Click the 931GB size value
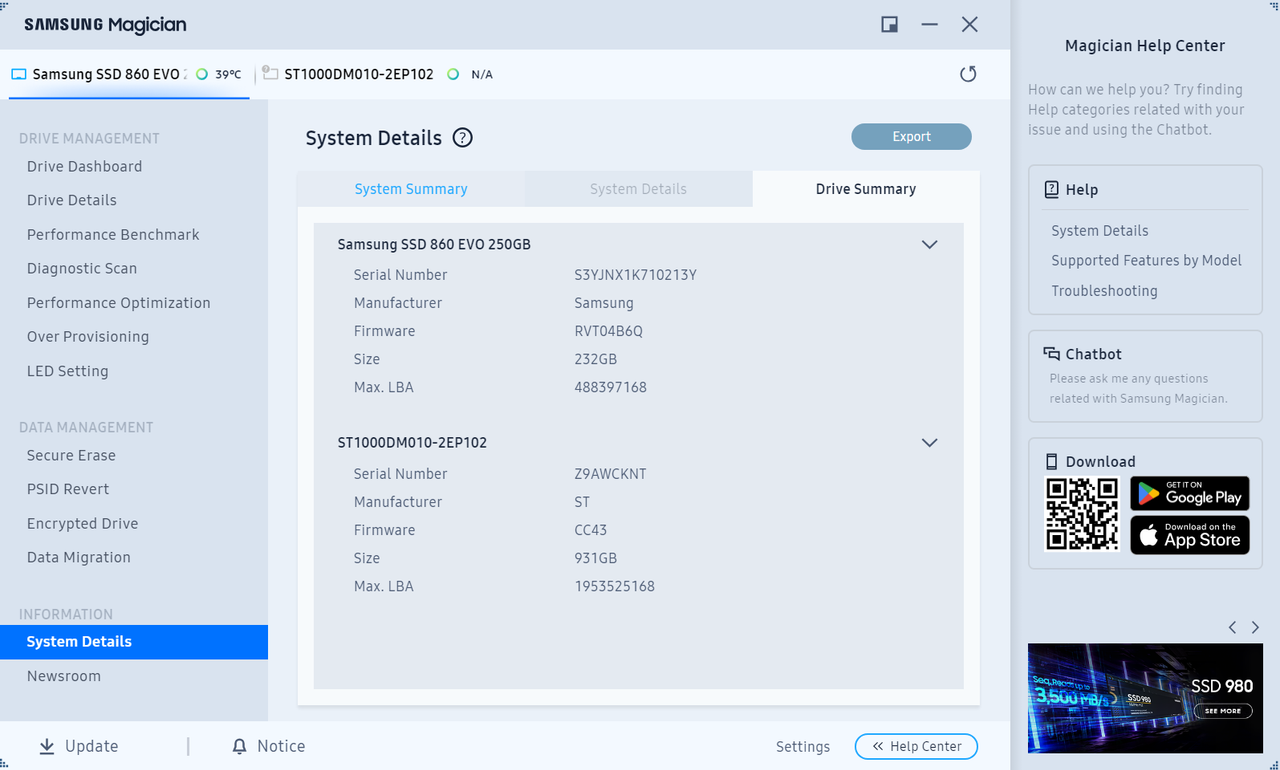Viewport: 1280px width, 770px height. 595,558
